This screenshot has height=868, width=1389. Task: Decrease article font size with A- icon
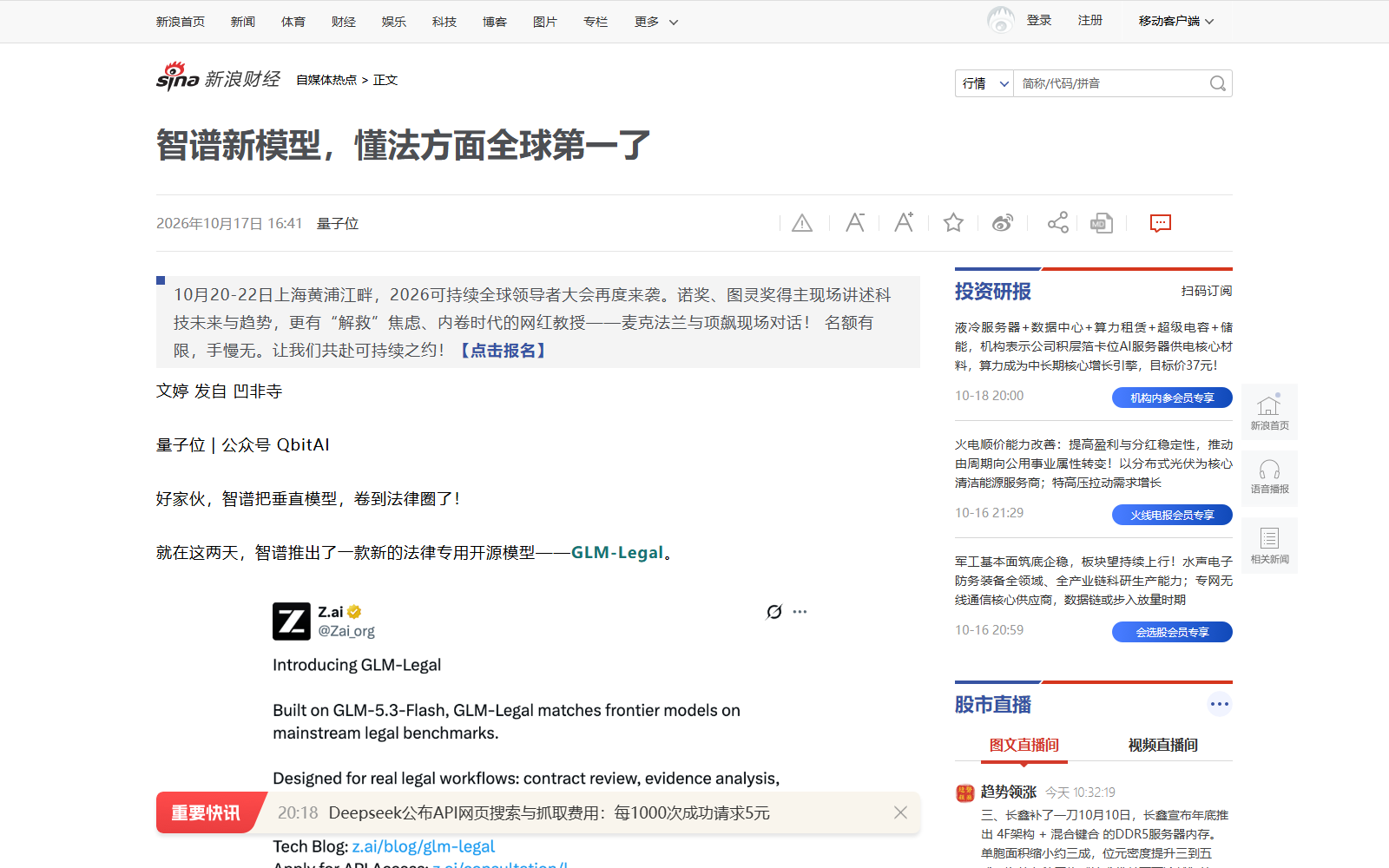(x=855, y=223)
